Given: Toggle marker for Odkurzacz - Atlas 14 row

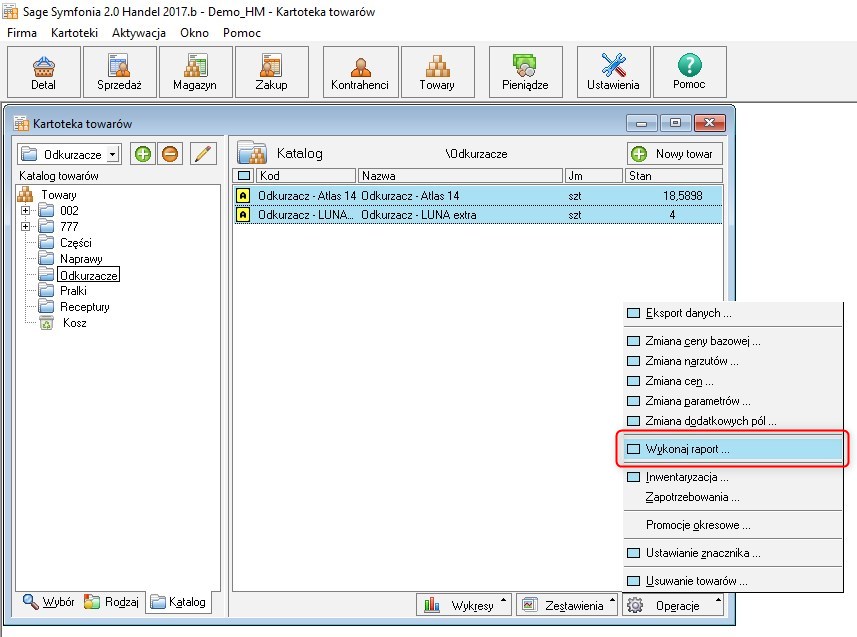Looking at the screenshot, I should point(243,196).
